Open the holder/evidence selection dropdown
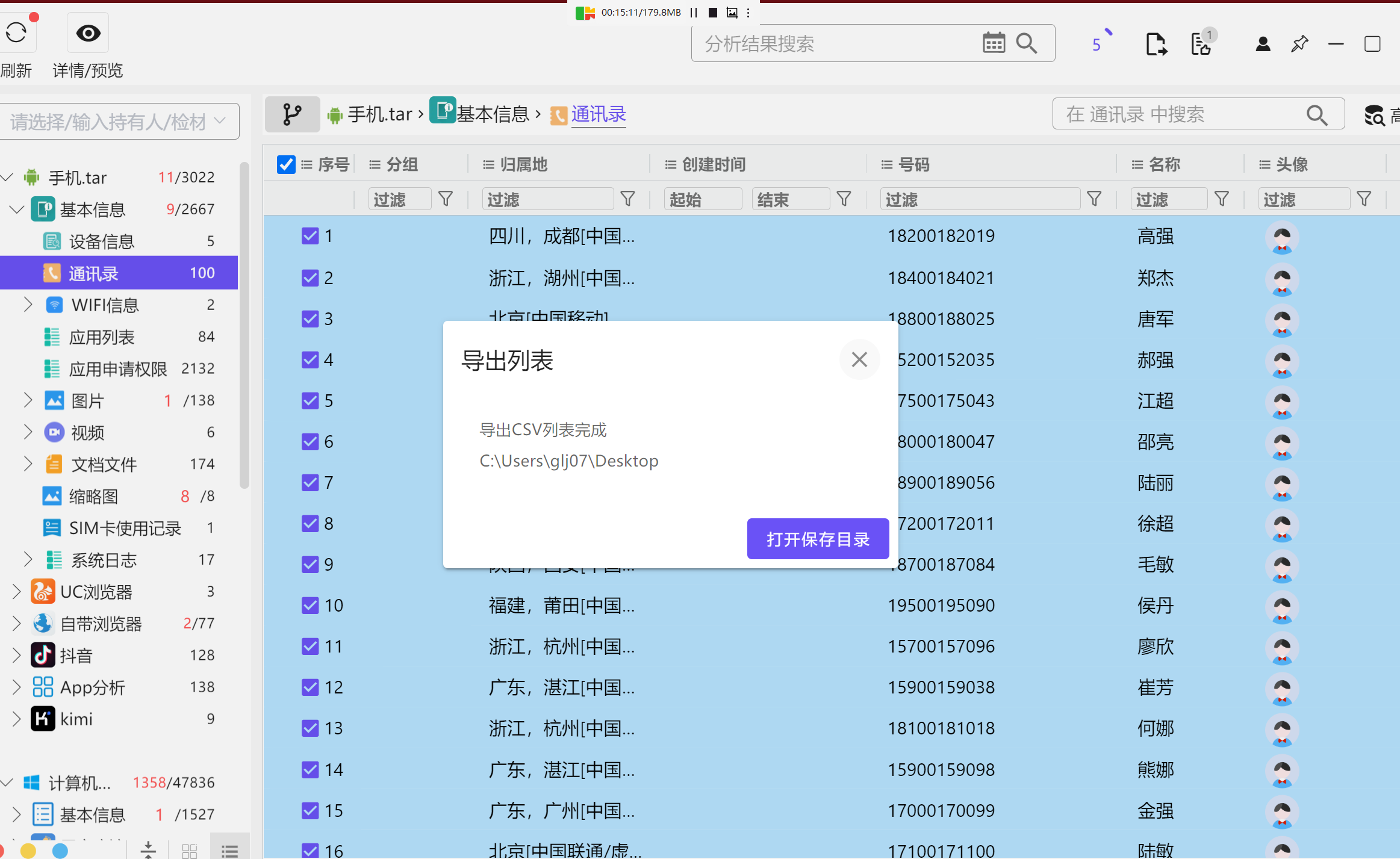 pyautogui.click(x=119, y=122)
